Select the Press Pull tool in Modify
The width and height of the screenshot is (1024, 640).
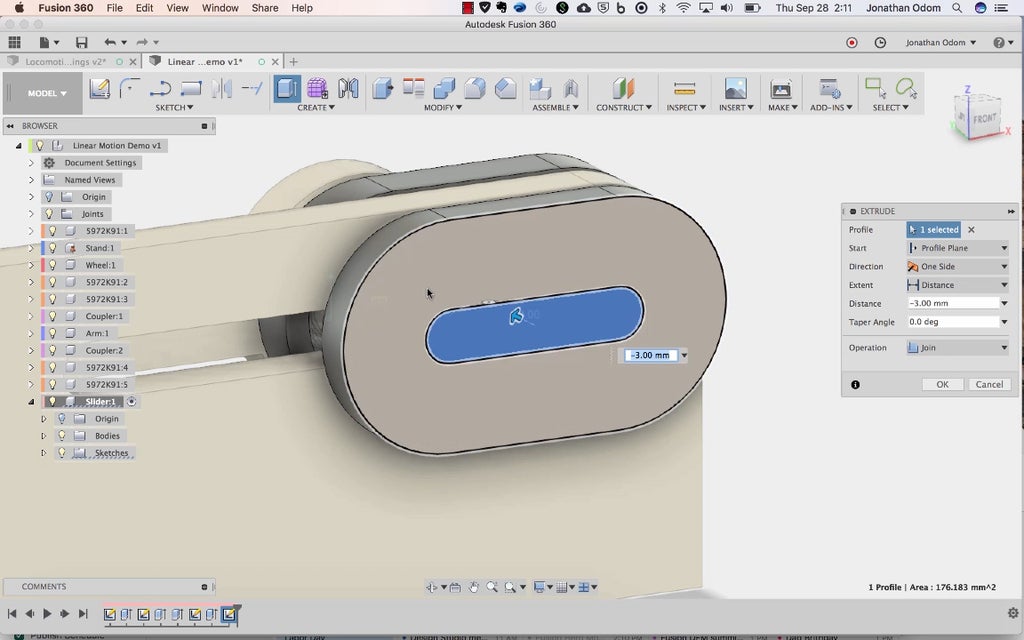383,89
